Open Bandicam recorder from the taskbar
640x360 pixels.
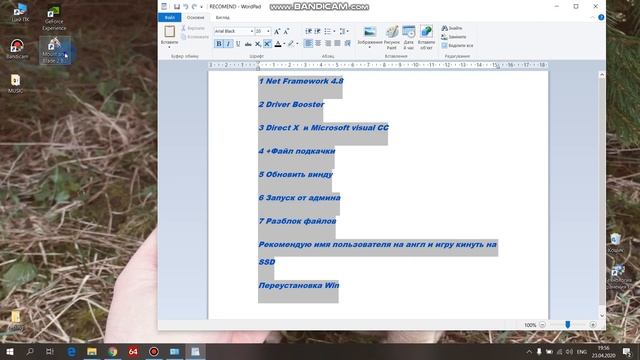pos(153,351)
